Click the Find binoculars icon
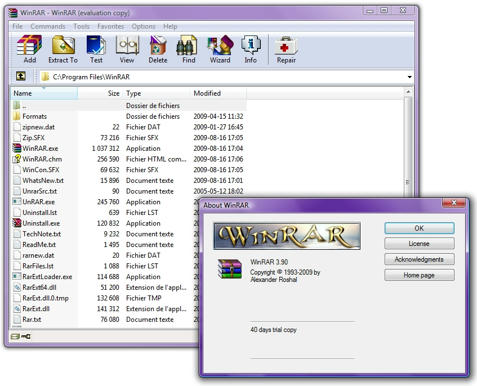This screenshot has width=477, height=386. click(x=187, y=45)
